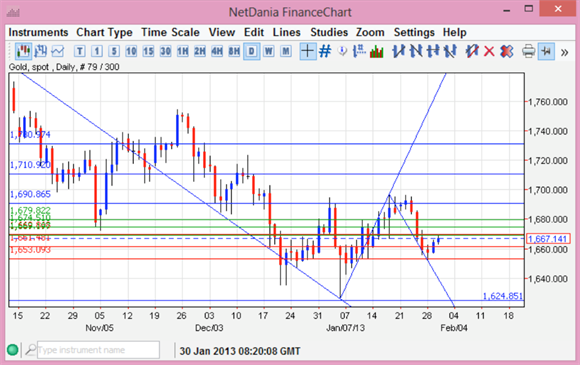This screenshot has width=580, height=365.
Task: Click the 1,679.822 green line label
Action: click(x=30, y=210)
